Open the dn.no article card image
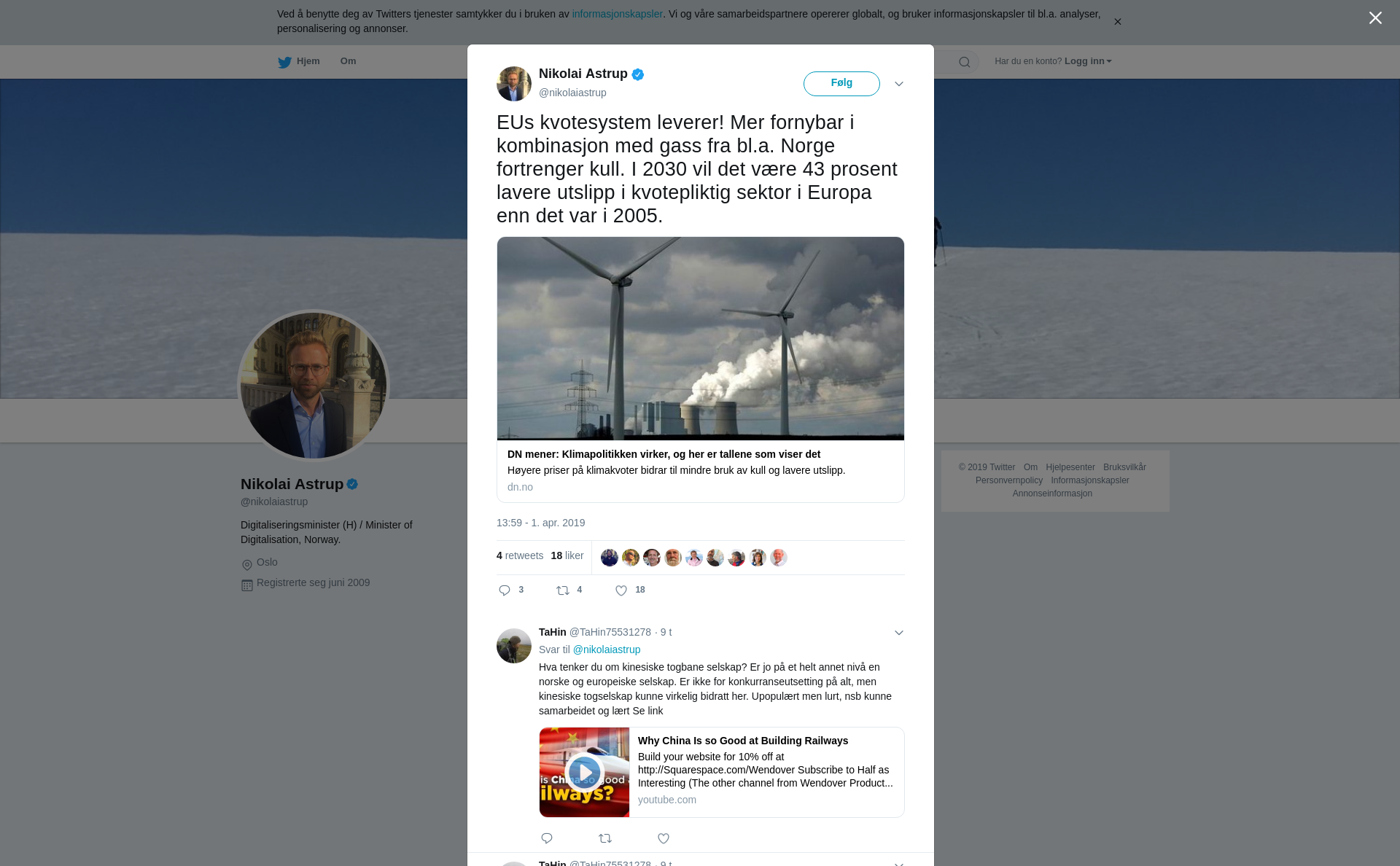Screen dimensions: 1400x866 pyautogui.click(x=701, y=338)
